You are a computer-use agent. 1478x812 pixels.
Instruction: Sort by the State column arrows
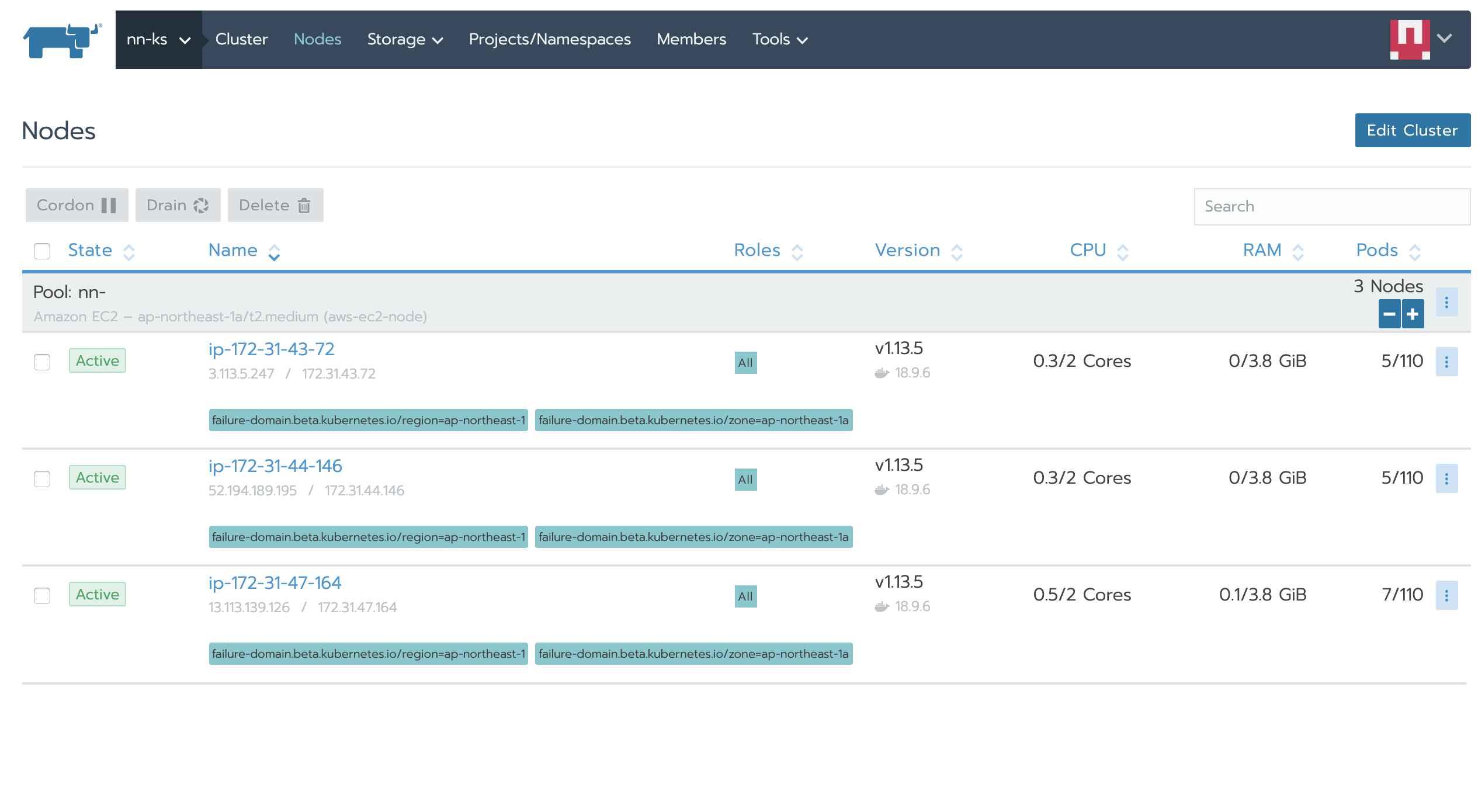point(129,252)
